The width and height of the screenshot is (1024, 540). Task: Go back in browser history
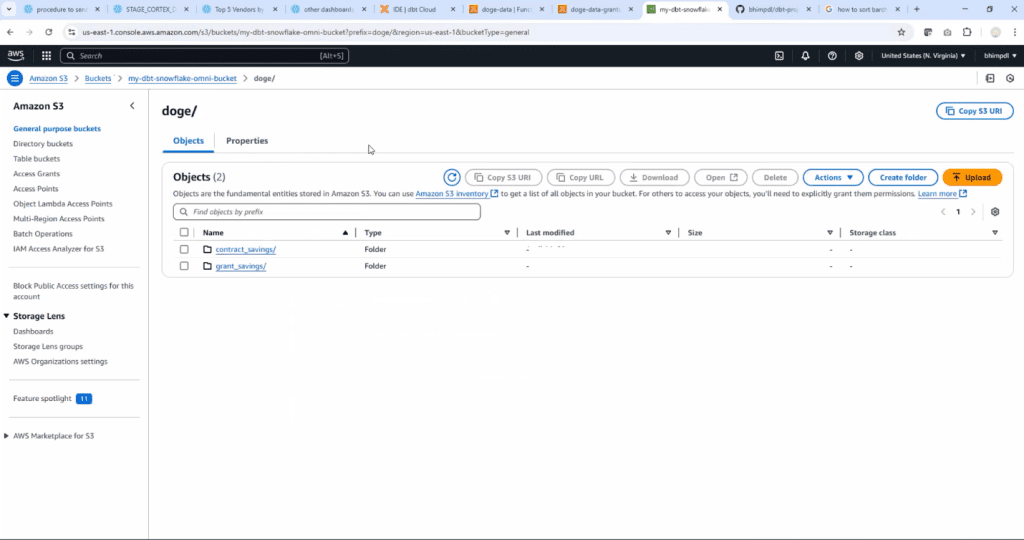tap(10, 32)
